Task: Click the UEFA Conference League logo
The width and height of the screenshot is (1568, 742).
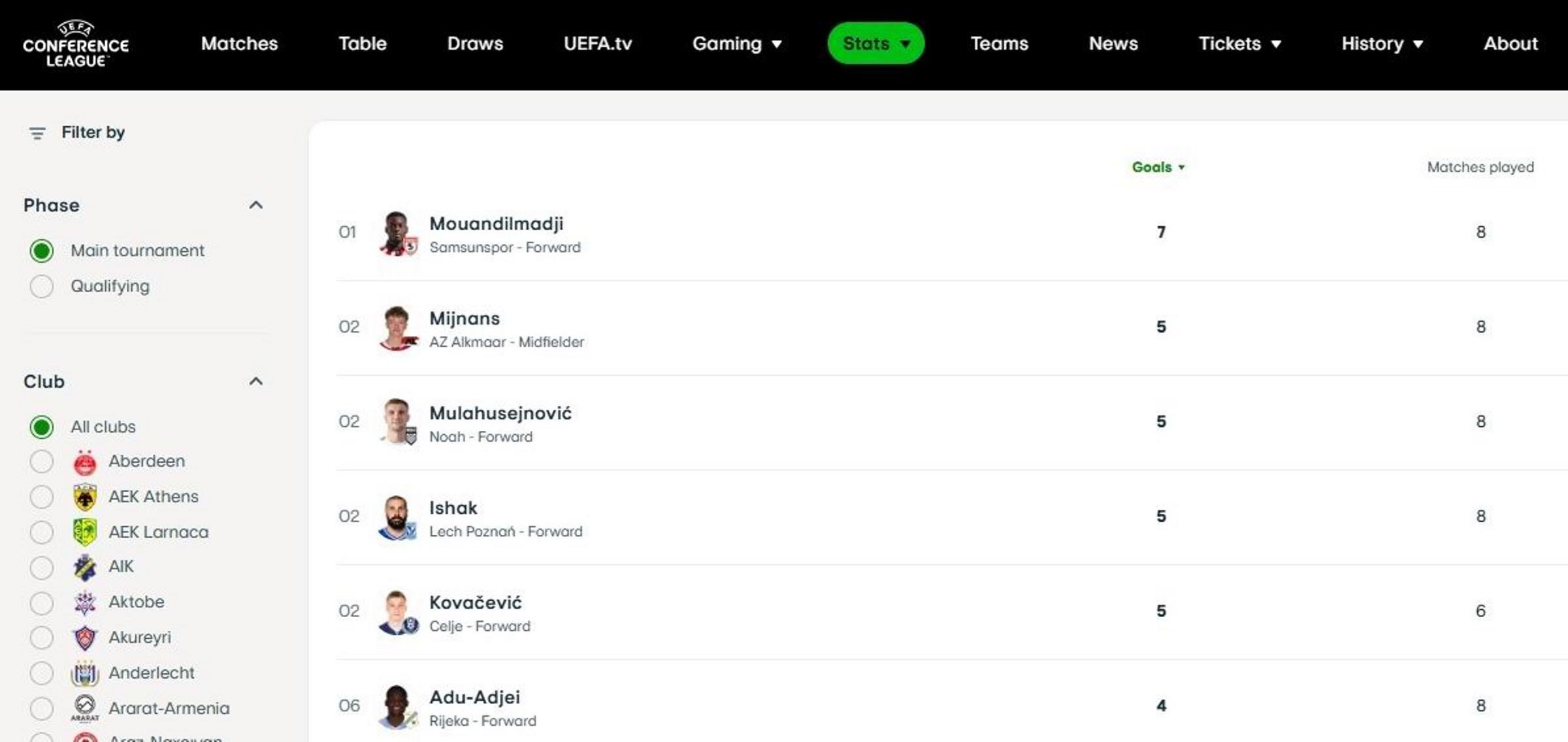Action: pyautogui.click(x=76, y=43)
